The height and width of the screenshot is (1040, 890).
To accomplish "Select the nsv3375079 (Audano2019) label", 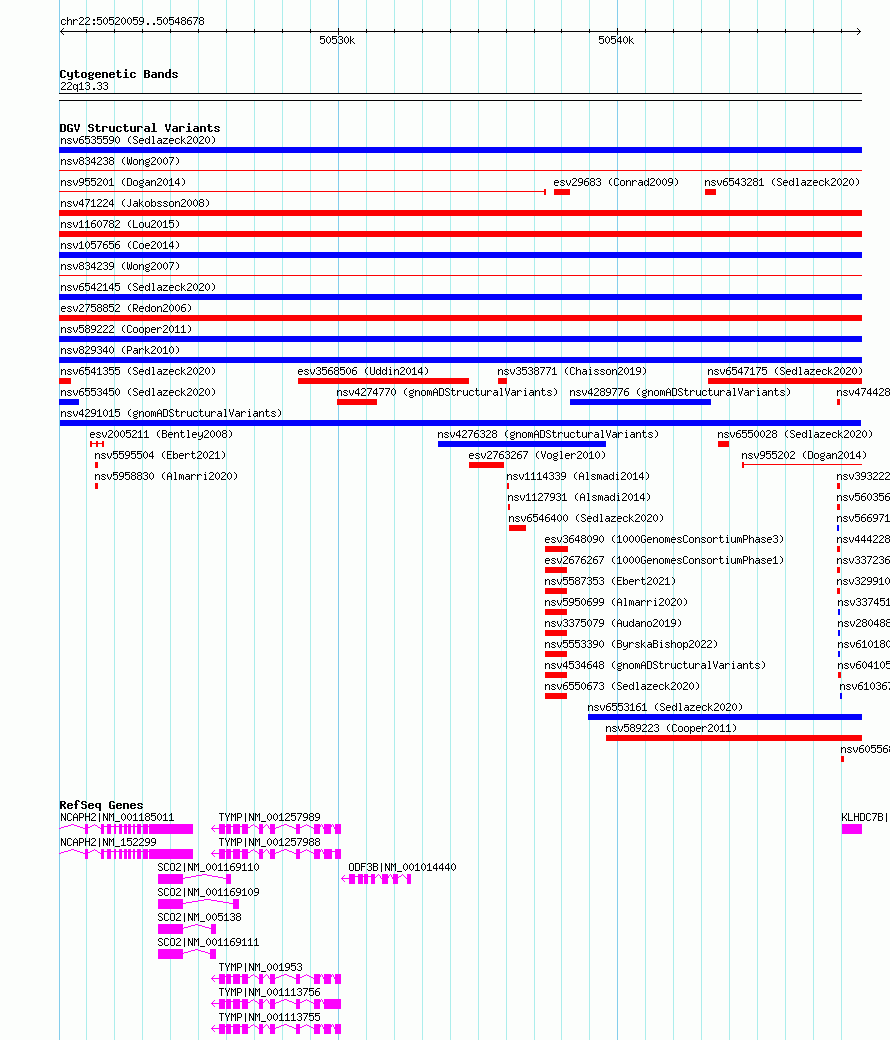I will 613,623.
